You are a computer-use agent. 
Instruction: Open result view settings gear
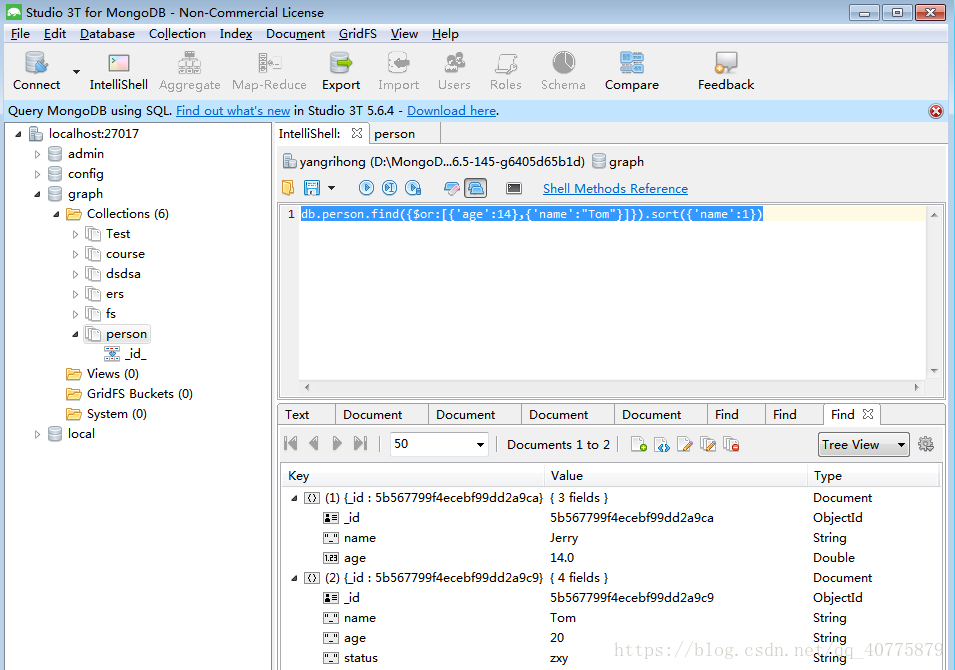926,445
